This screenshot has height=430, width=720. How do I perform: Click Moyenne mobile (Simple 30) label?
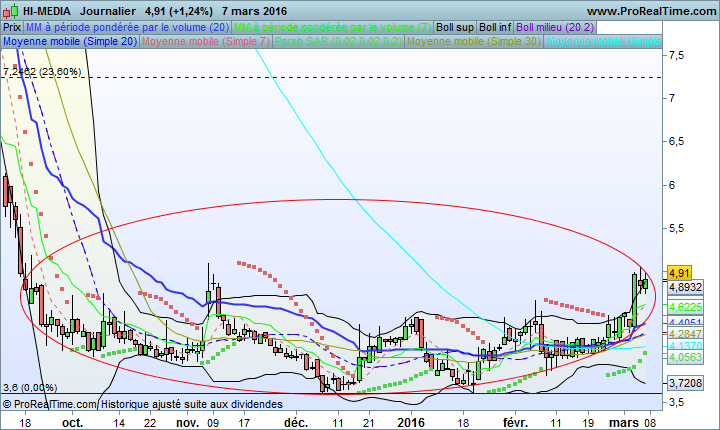(473, 41)
